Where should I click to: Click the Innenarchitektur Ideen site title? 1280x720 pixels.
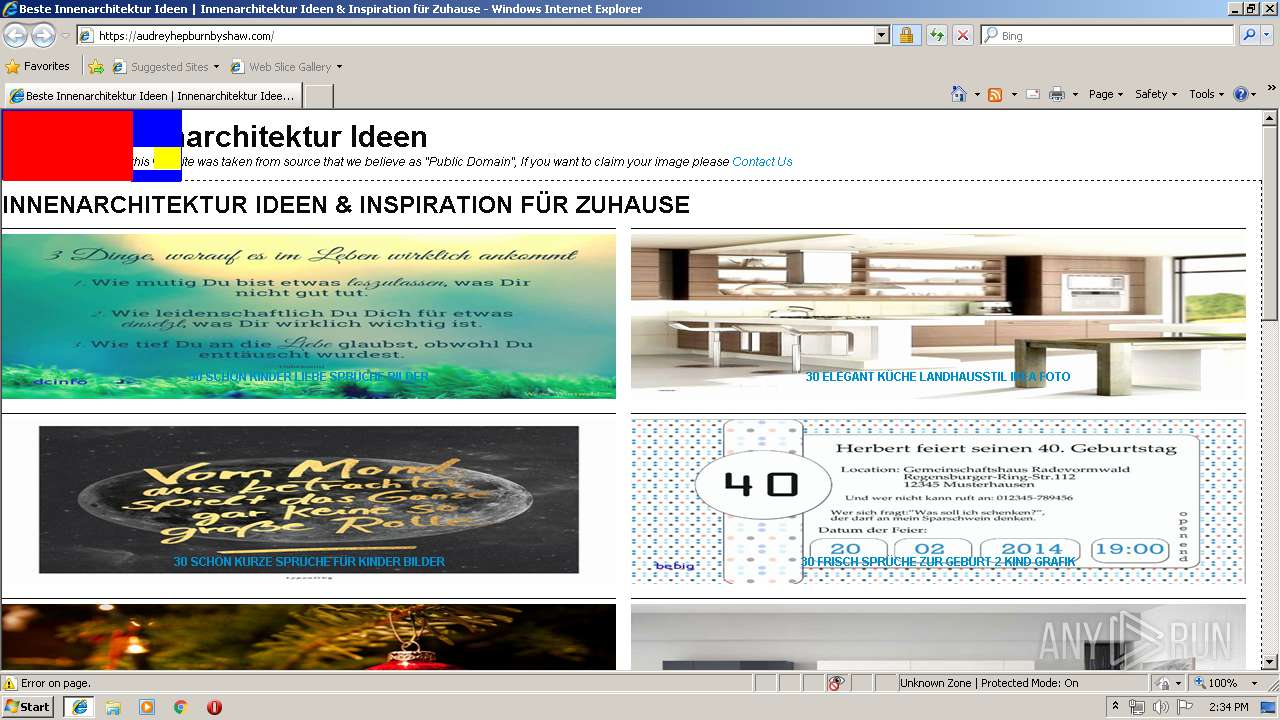pos(303,137)
